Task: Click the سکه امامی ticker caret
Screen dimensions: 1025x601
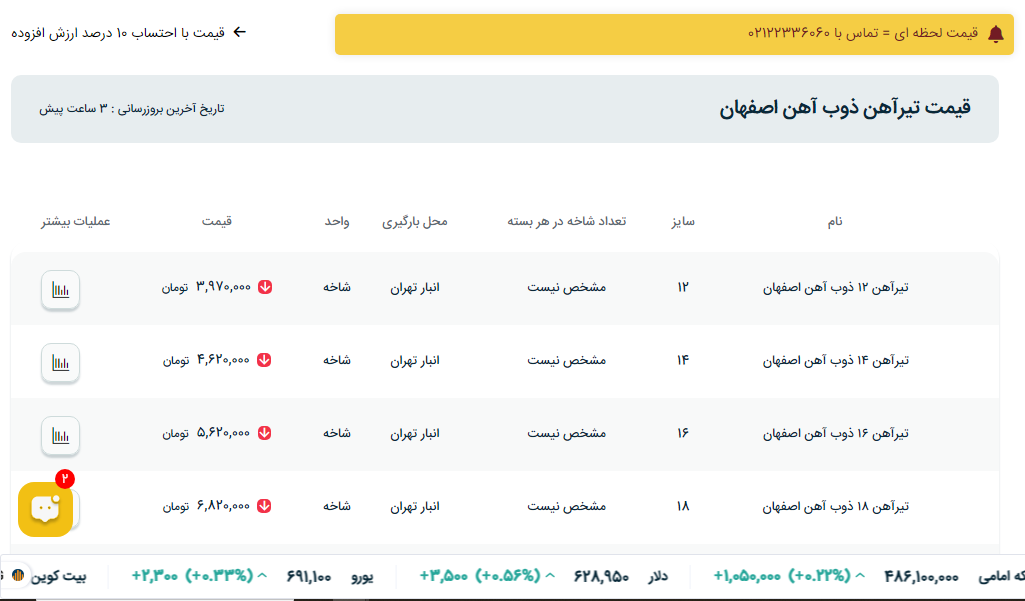Action: click(860, 577)
